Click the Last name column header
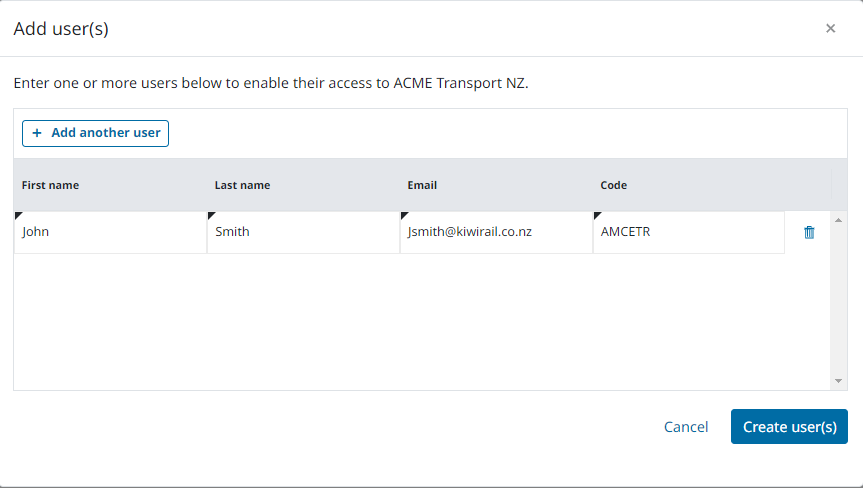Image resolution: width=863 pixels, height=488 pixels. click(242, 185)
